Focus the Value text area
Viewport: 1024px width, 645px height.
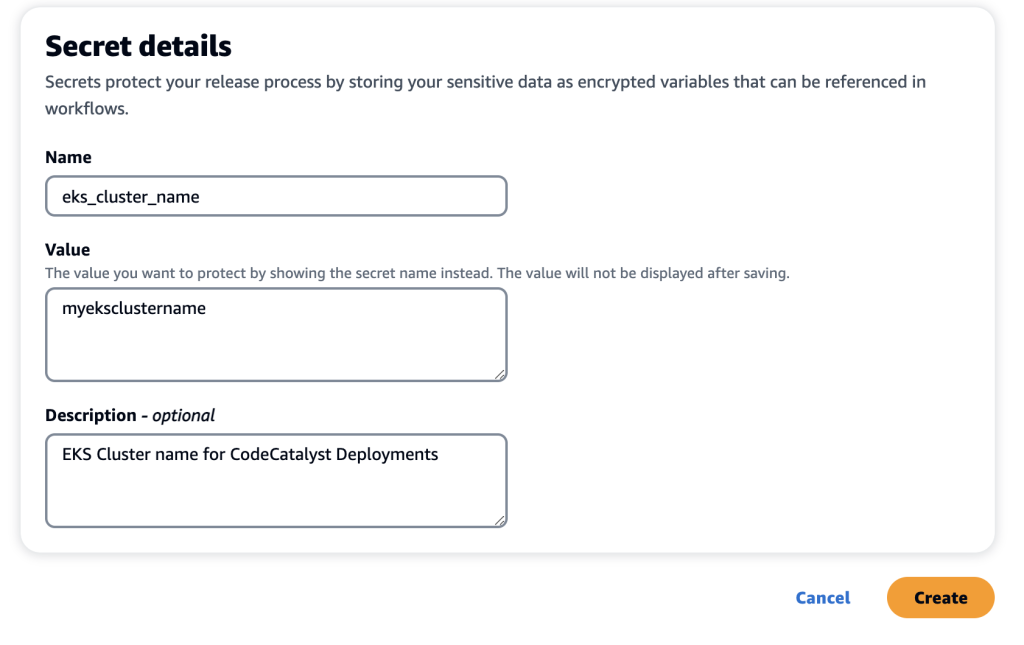(276, 334)
